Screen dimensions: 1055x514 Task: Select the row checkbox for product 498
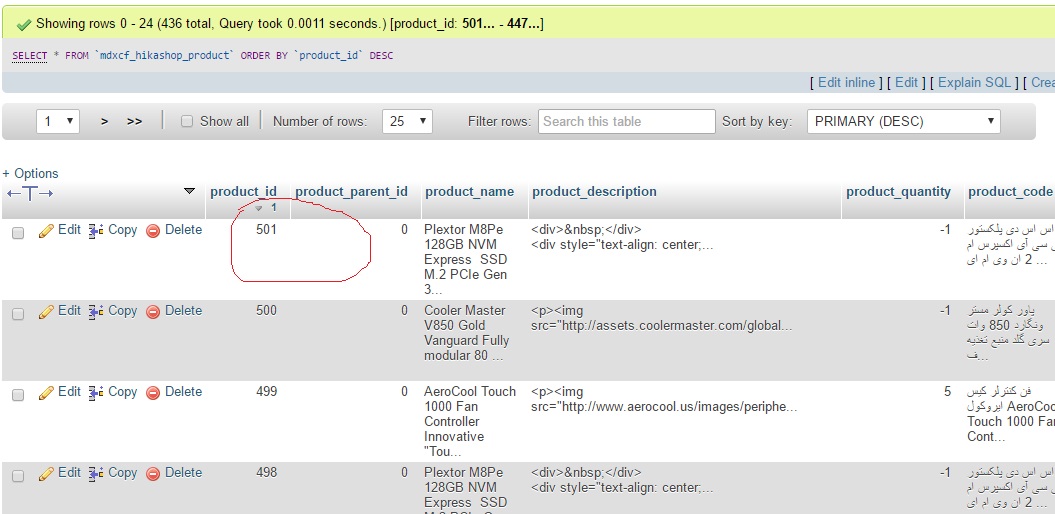coord(18,476)
